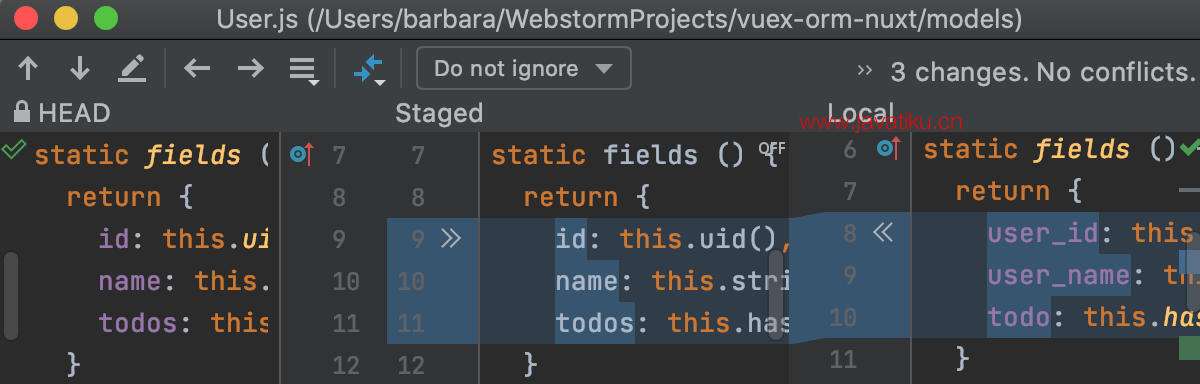Go to next difference with down arrow
Image resolution: width=1200 pixels, height=384 pixels.
(x=80, y=69)
